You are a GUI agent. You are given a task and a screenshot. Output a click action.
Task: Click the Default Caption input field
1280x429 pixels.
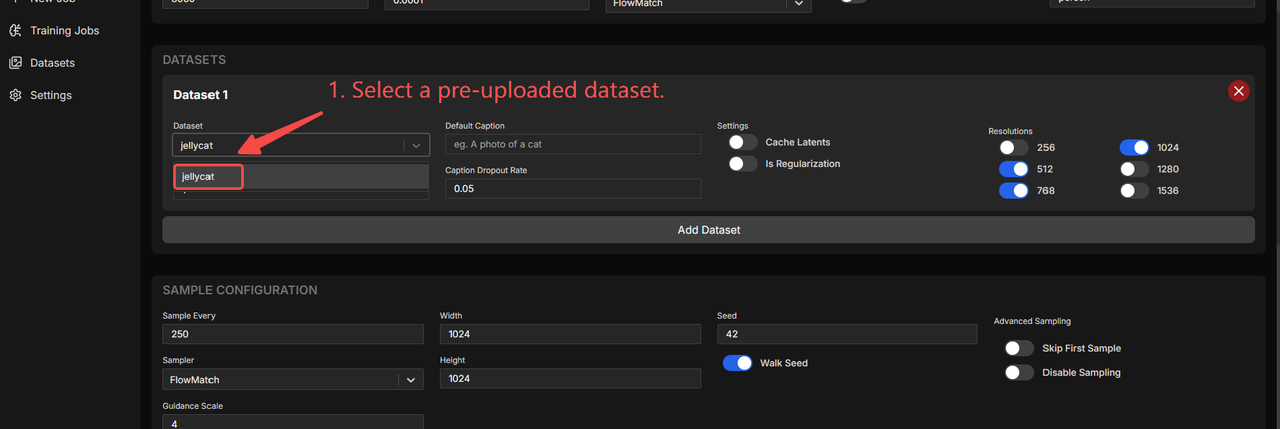click(x=573, y=144)
